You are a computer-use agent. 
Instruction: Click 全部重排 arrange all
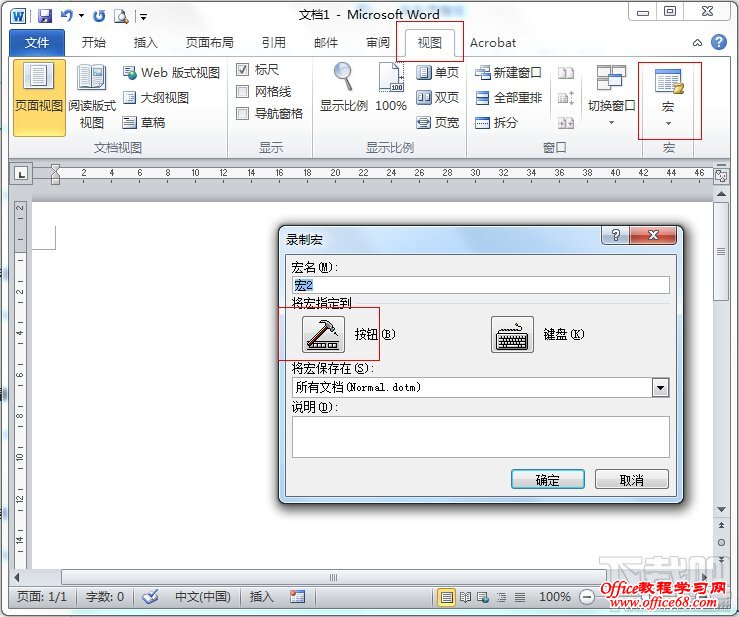(508, 98)
